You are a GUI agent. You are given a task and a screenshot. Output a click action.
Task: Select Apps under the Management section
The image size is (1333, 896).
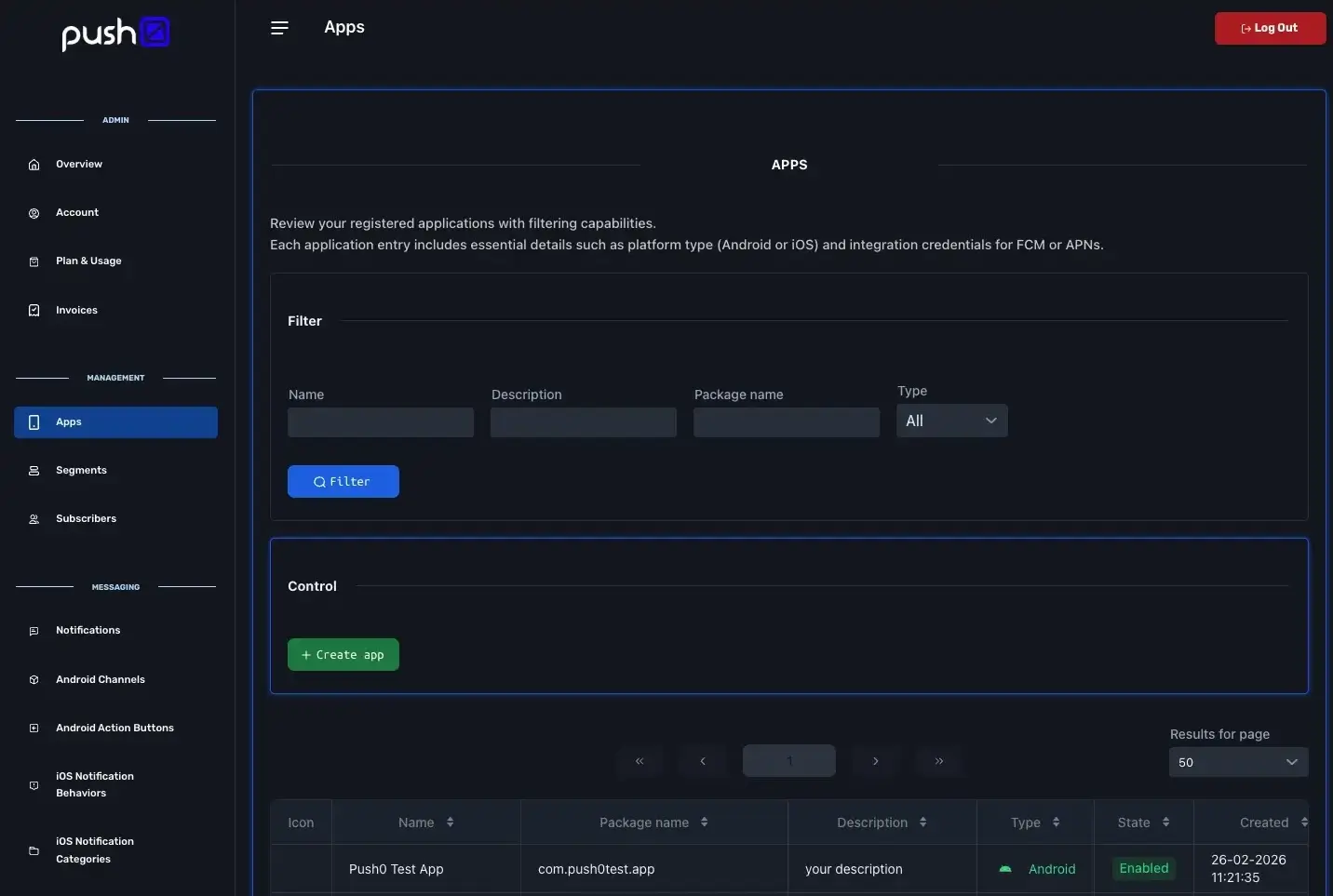(x=69, y=421)
